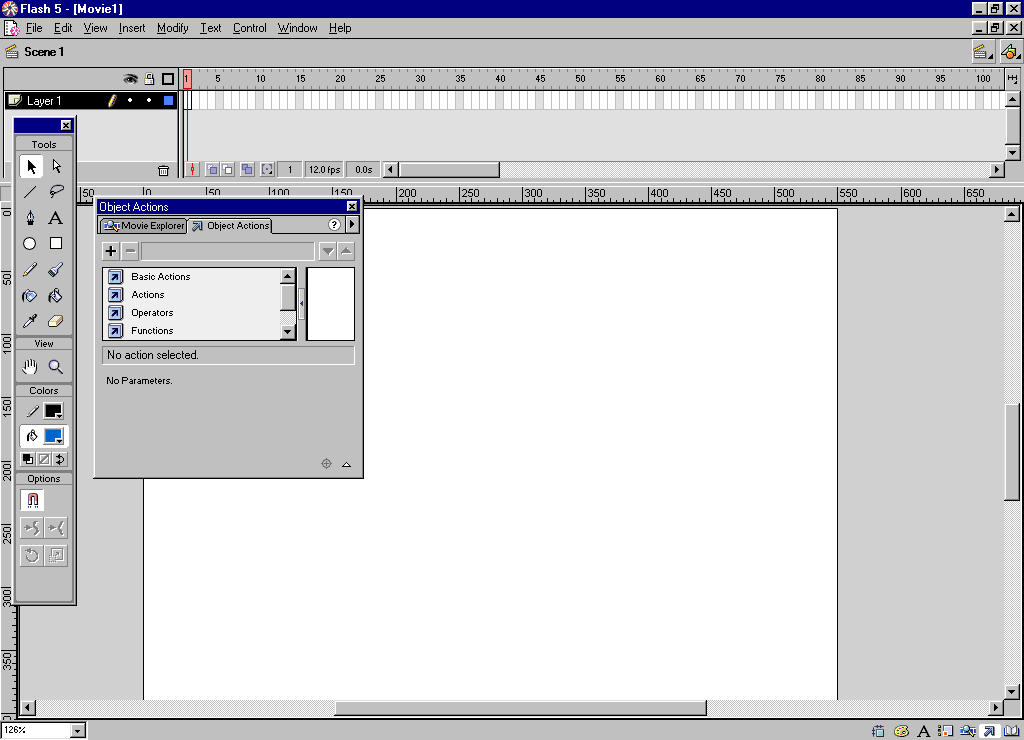Image resolution: width=1024 pixels, height=740 pixels.
Task: Toggle Onion Skin in timeline
Action: pos(212,170)
